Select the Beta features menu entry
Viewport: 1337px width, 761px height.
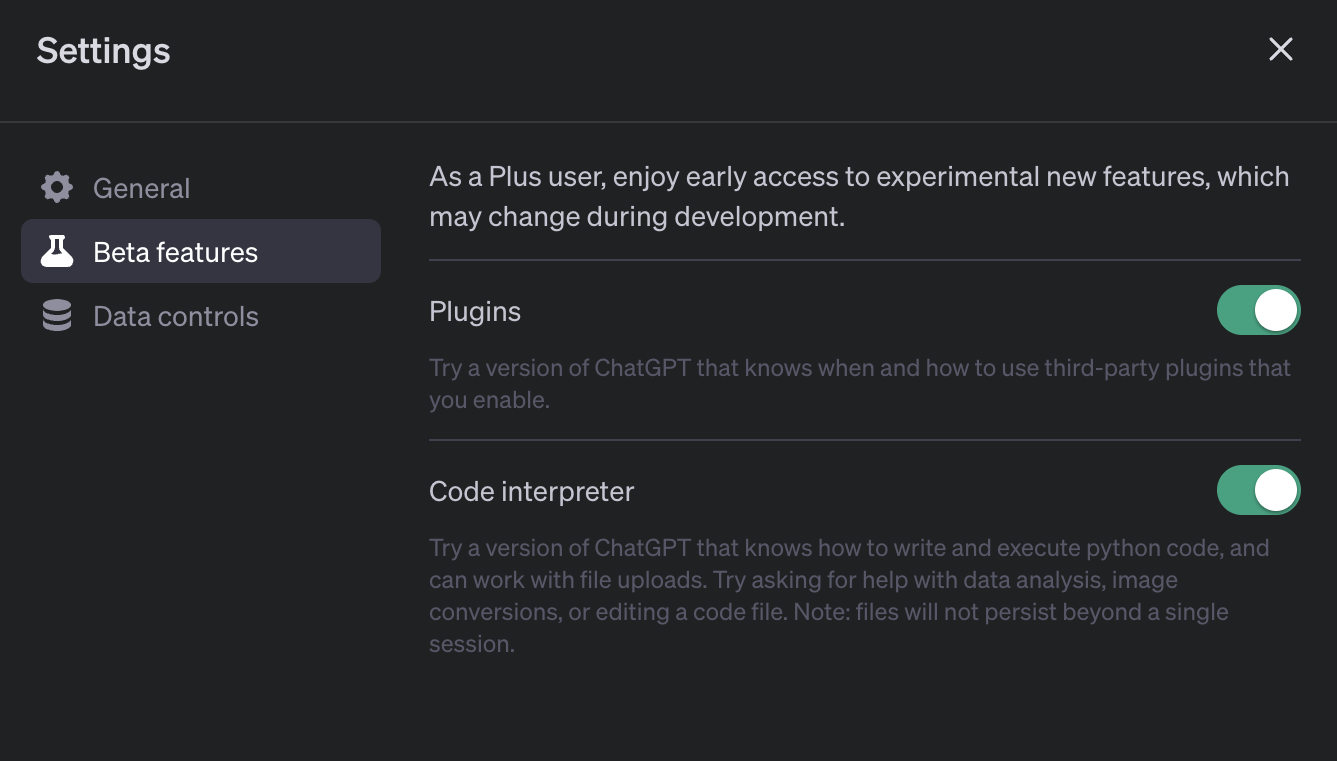(173, 251)
